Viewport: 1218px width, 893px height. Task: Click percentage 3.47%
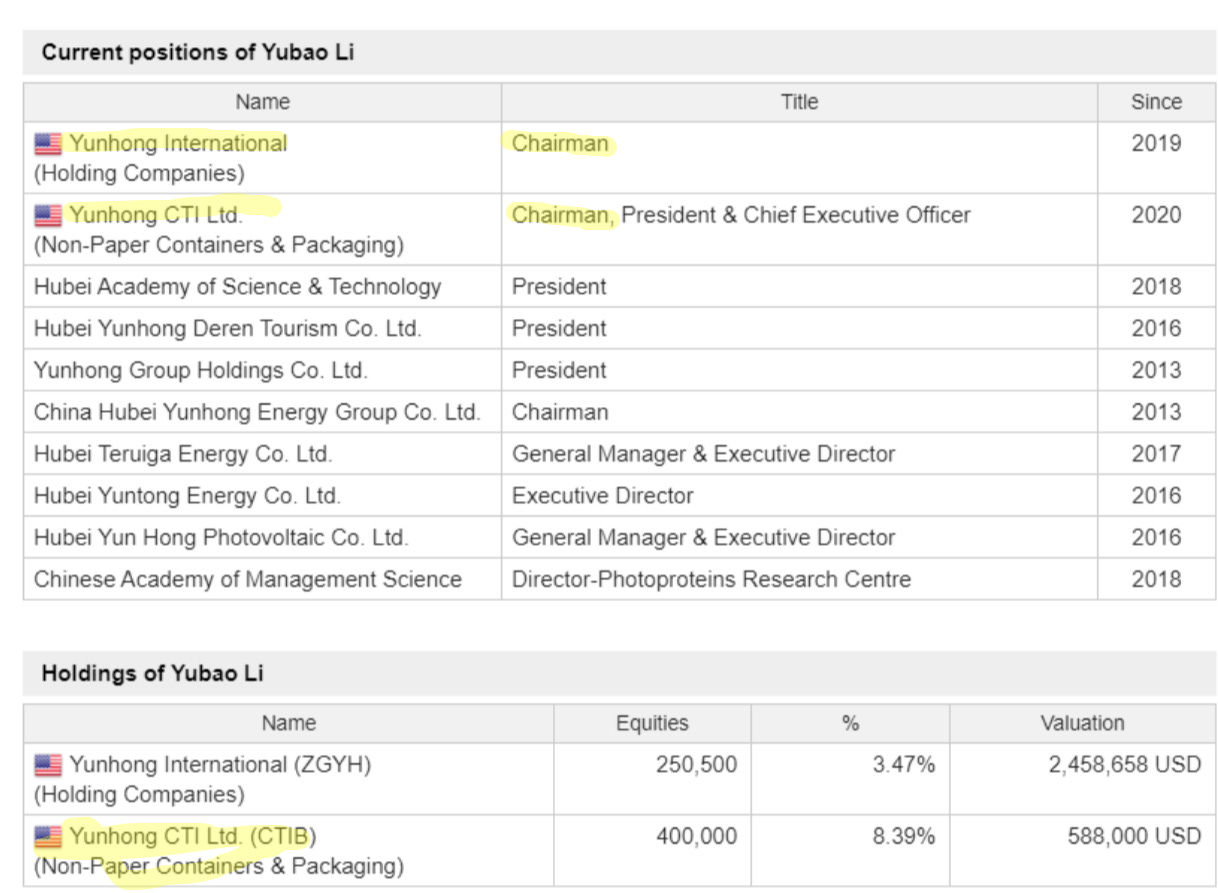903,765
